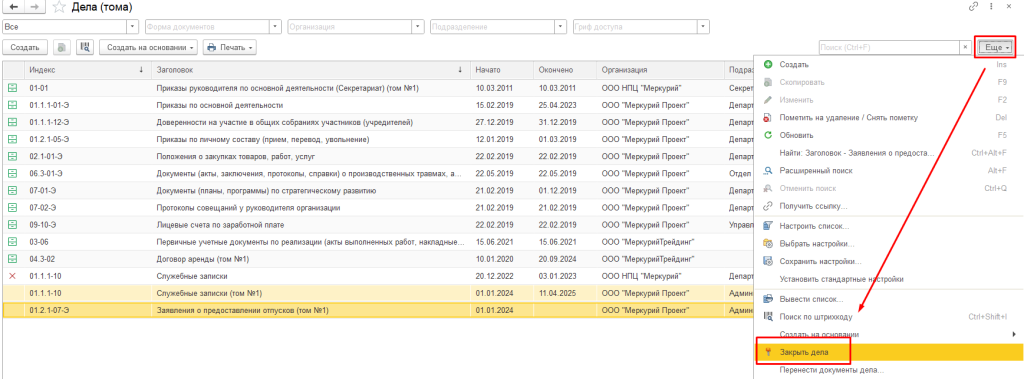
Task: Click the case icon of row 02.1-01-Э
Action: 12,156
